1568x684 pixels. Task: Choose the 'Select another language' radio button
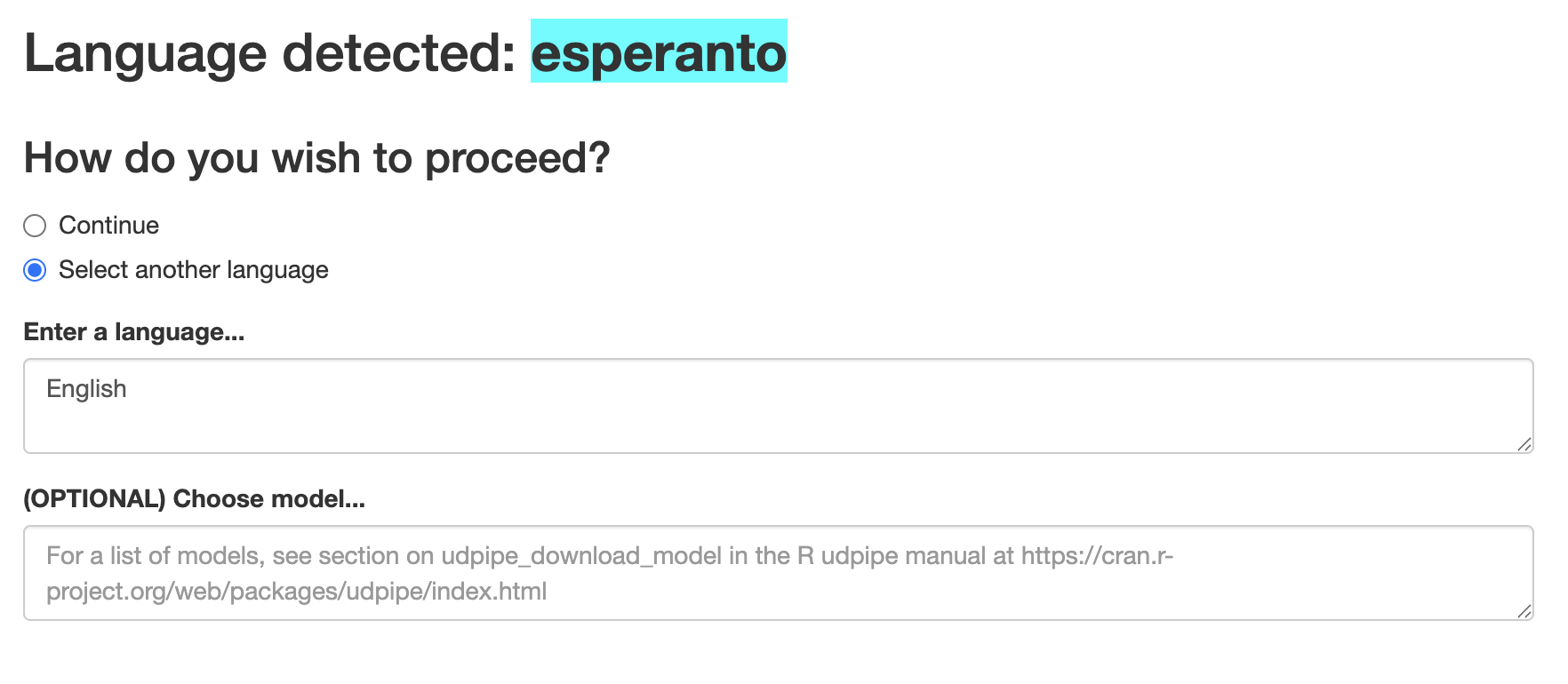pyautogui.click(x=35, y=270)
